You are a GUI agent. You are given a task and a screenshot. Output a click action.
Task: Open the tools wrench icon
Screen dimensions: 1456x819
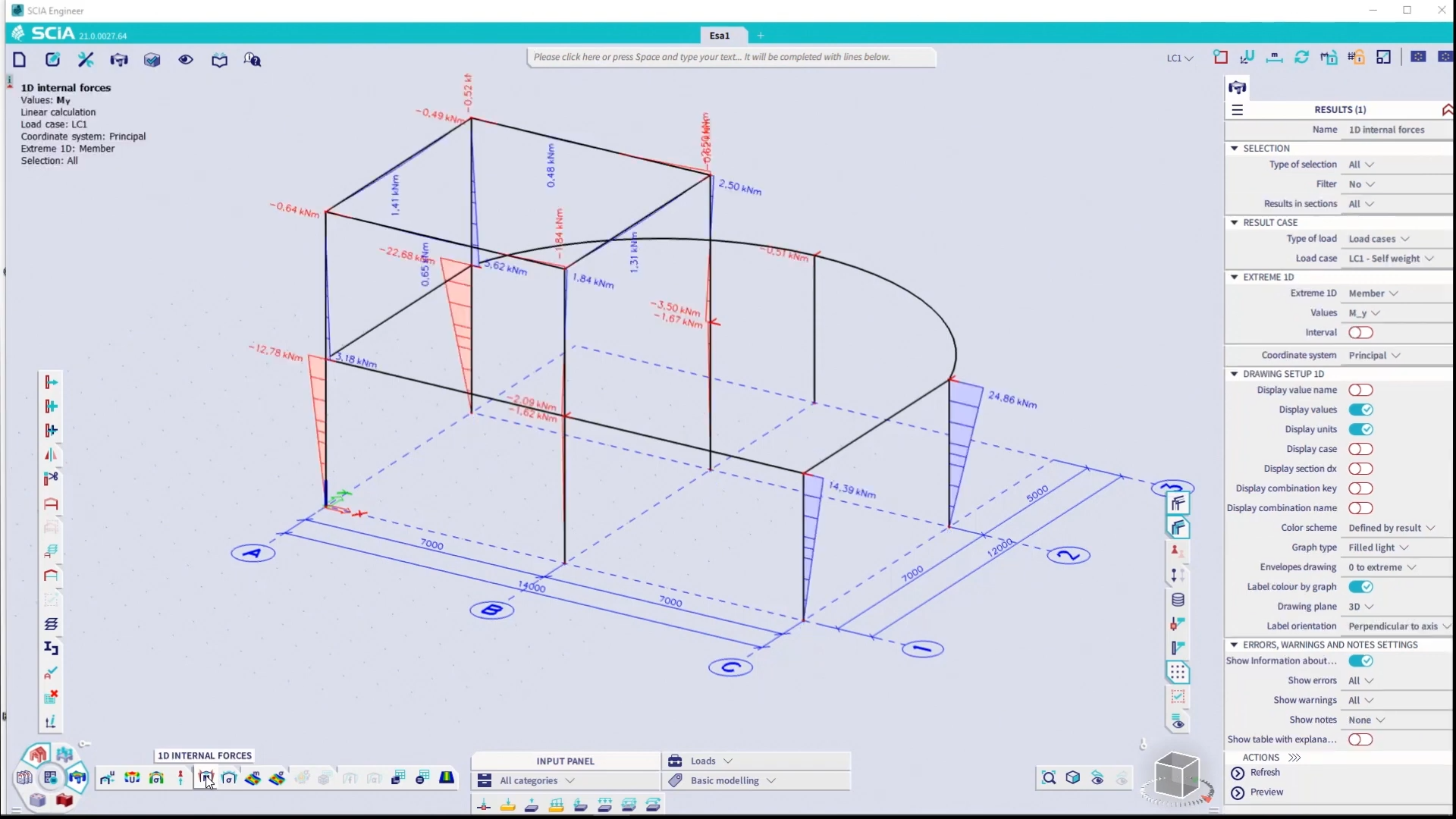(x=86, y=60)
